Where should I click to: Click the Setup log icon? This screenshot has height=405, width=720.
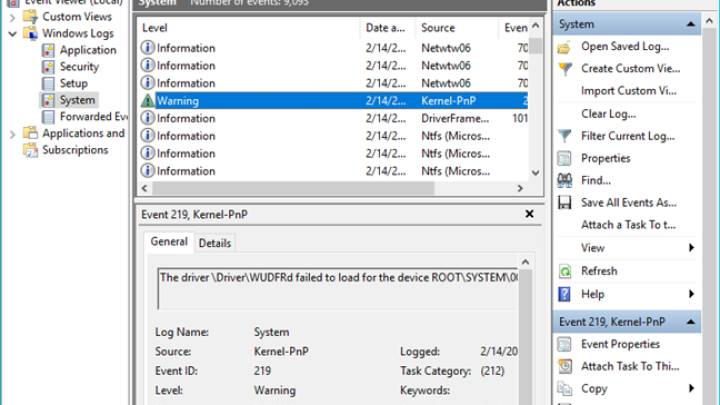(x=48, y=84)
